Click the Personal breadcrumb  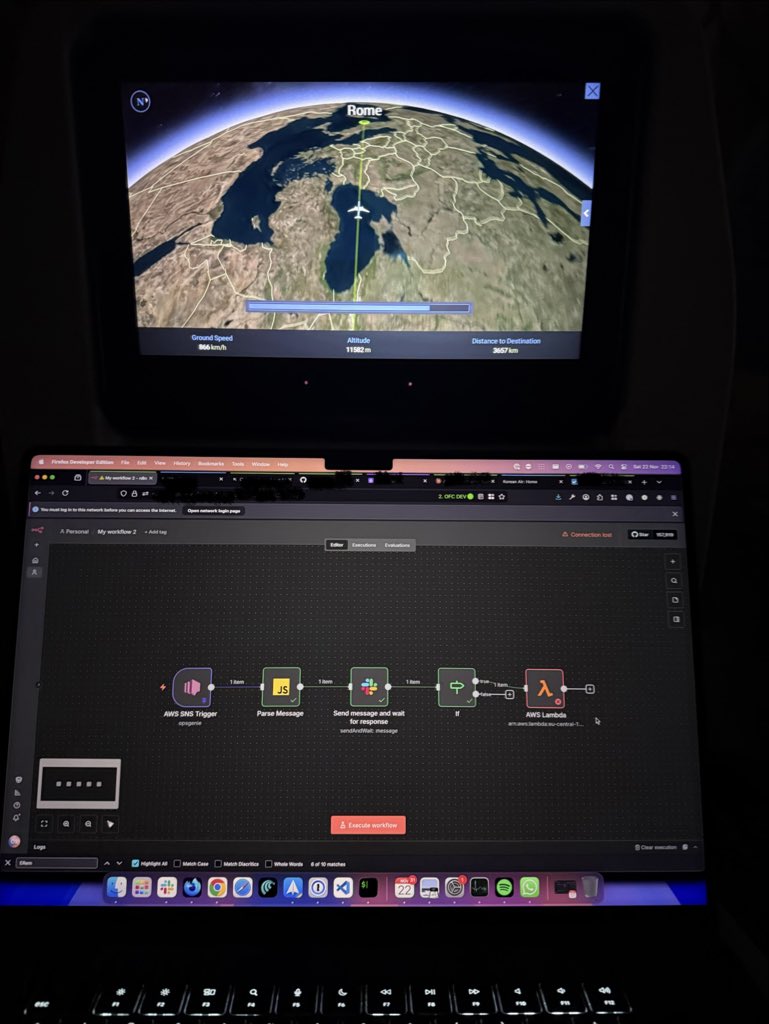pos(74,532)
